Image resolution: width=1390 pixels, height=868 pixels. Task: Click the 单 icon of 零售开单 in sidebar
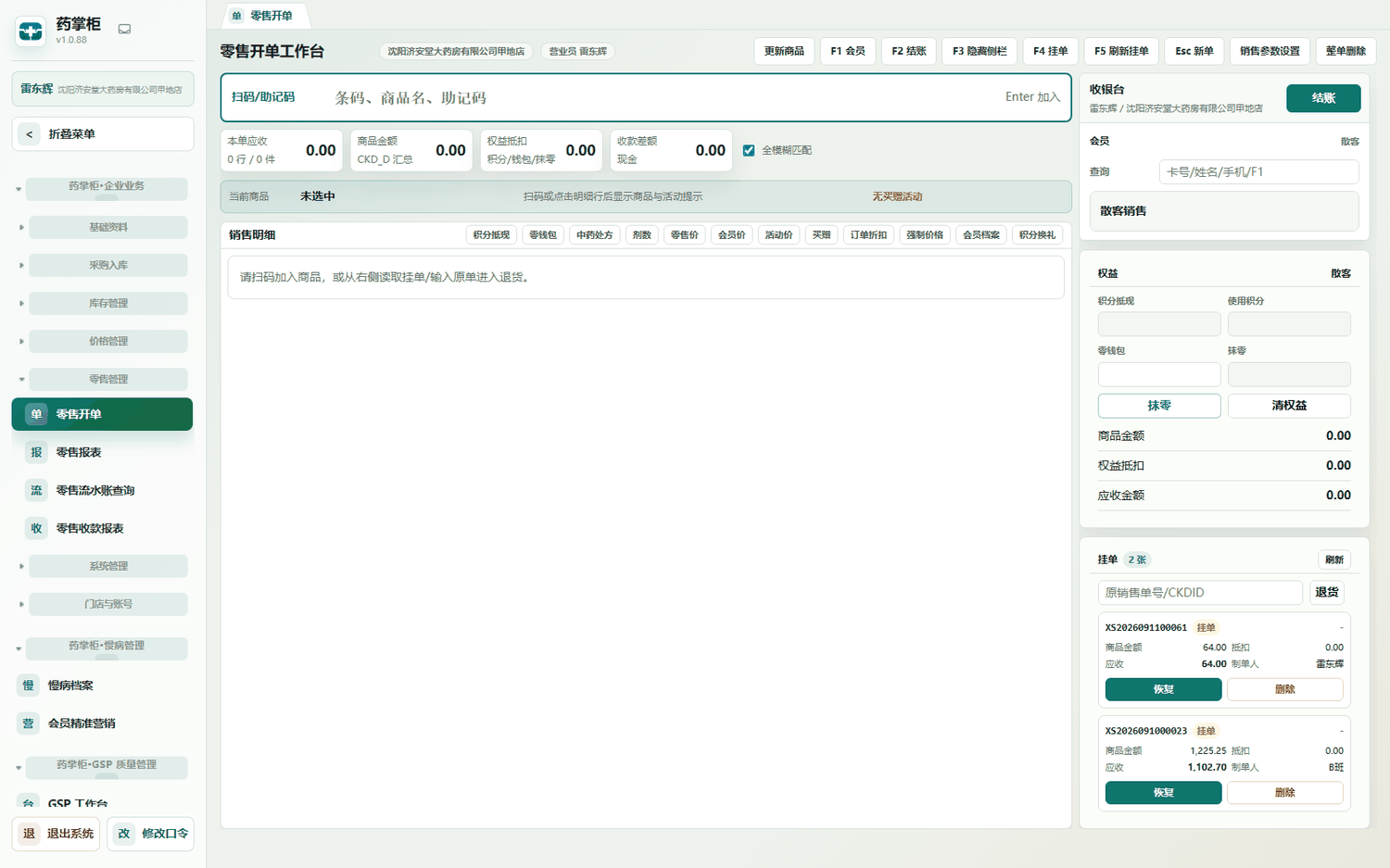tap(36, 414)
